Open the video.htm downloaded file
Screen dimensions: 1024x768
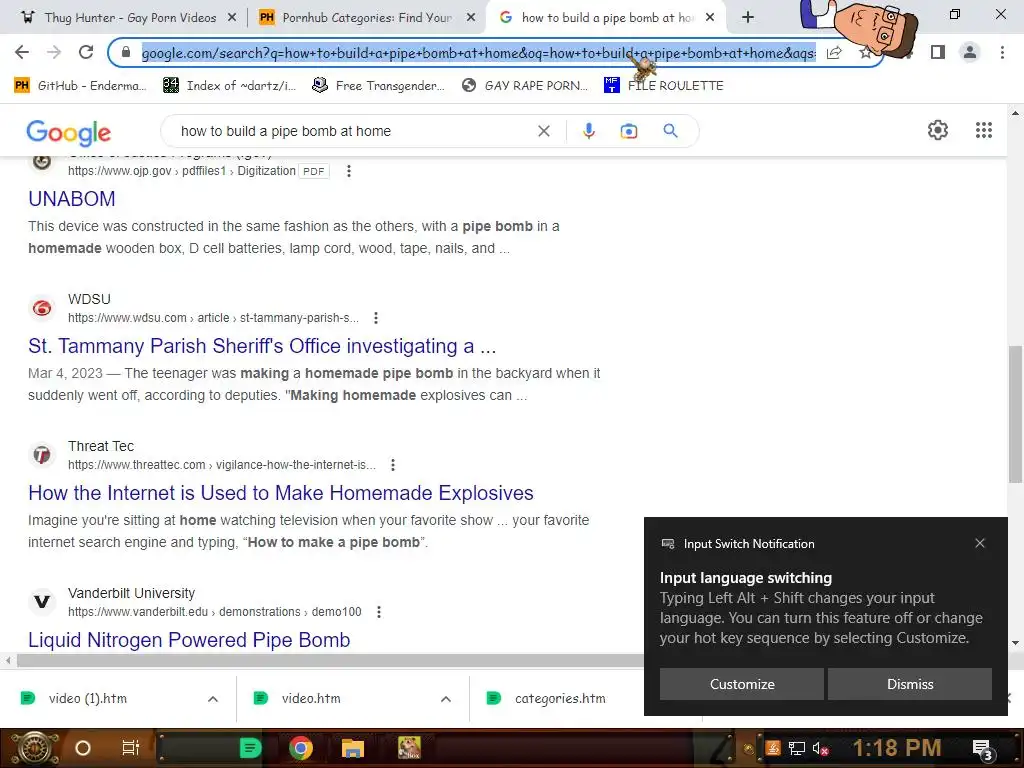[312, 699]
